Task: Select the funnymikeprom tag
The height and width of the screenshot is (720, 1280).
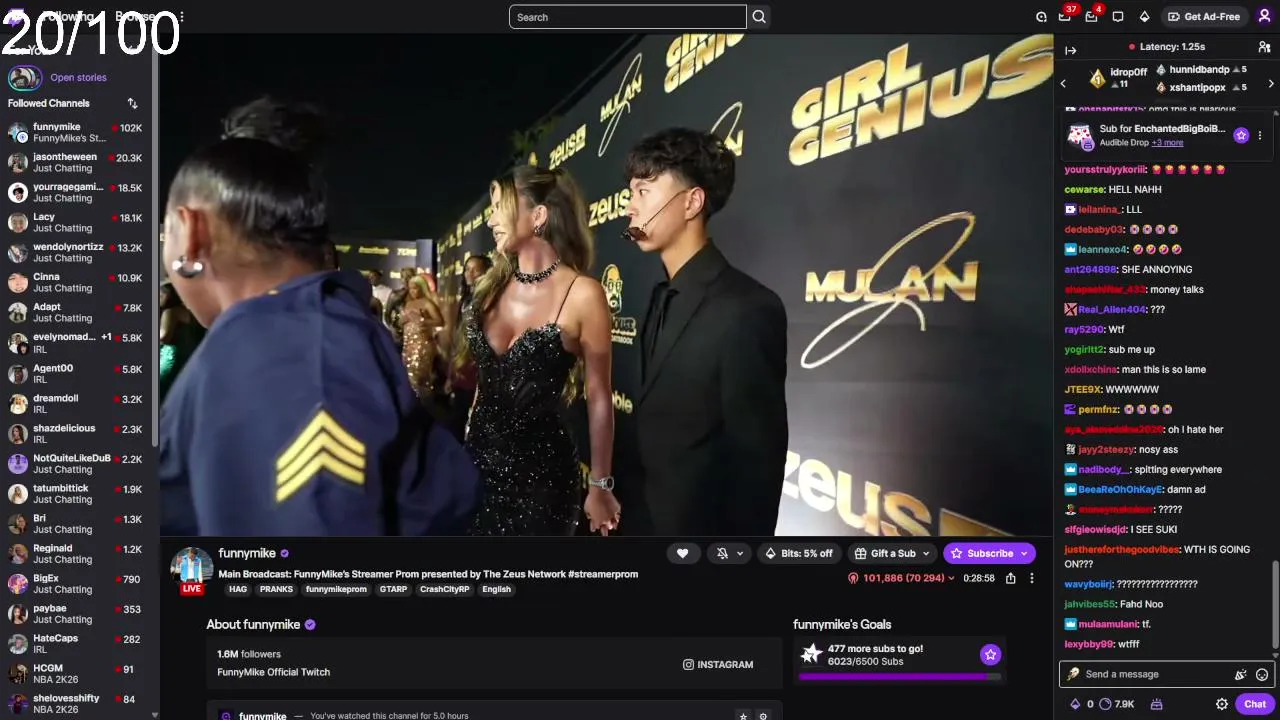Action: [x=336, y=589]
